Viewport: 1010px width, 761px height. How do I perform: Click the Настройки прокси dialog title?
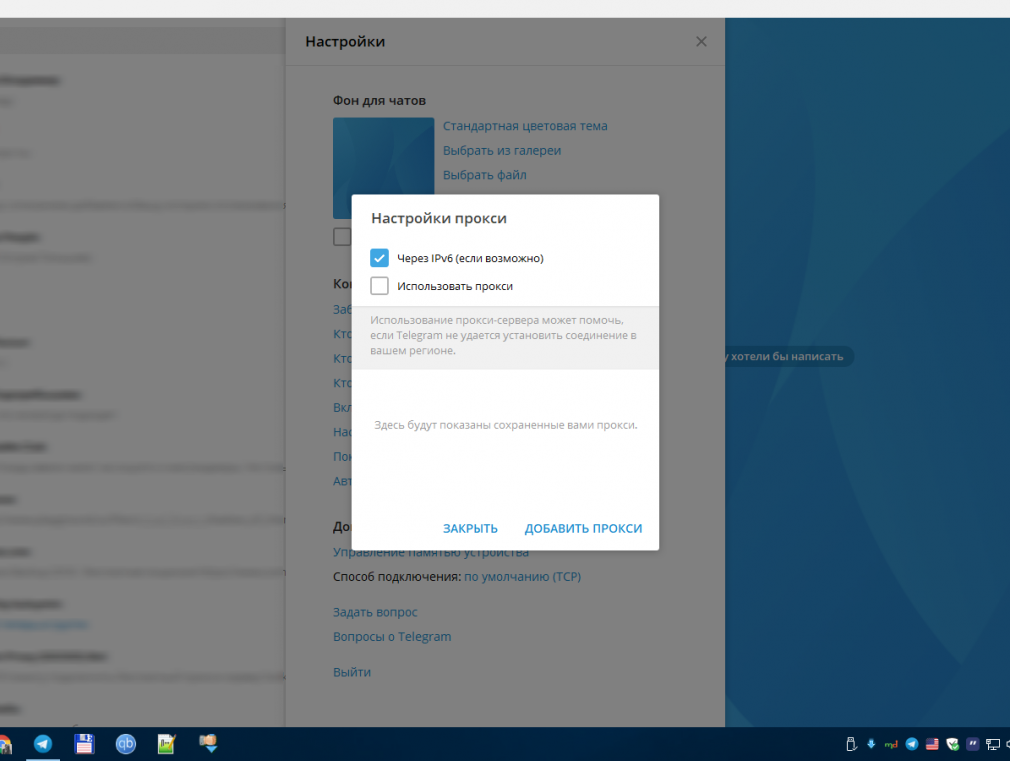[439, 218]
